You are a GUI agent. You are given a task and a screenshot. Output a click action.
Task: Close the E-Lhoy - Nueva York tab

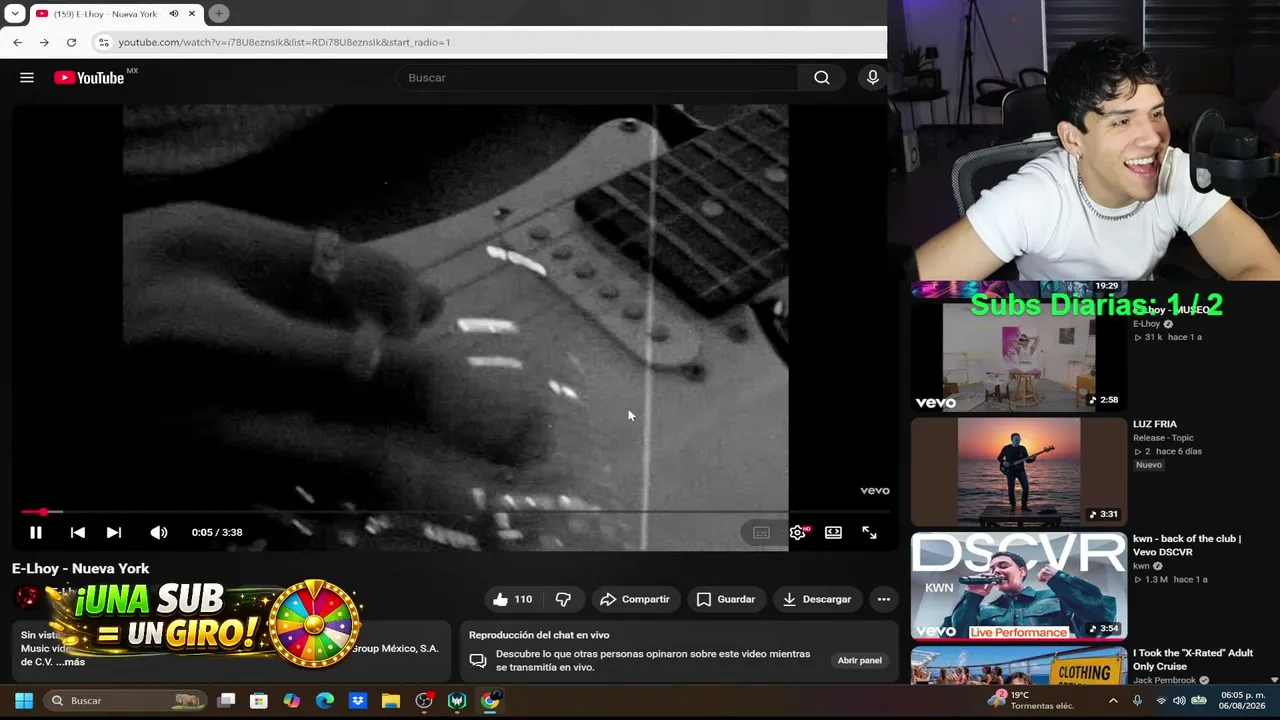coord(192,14)
